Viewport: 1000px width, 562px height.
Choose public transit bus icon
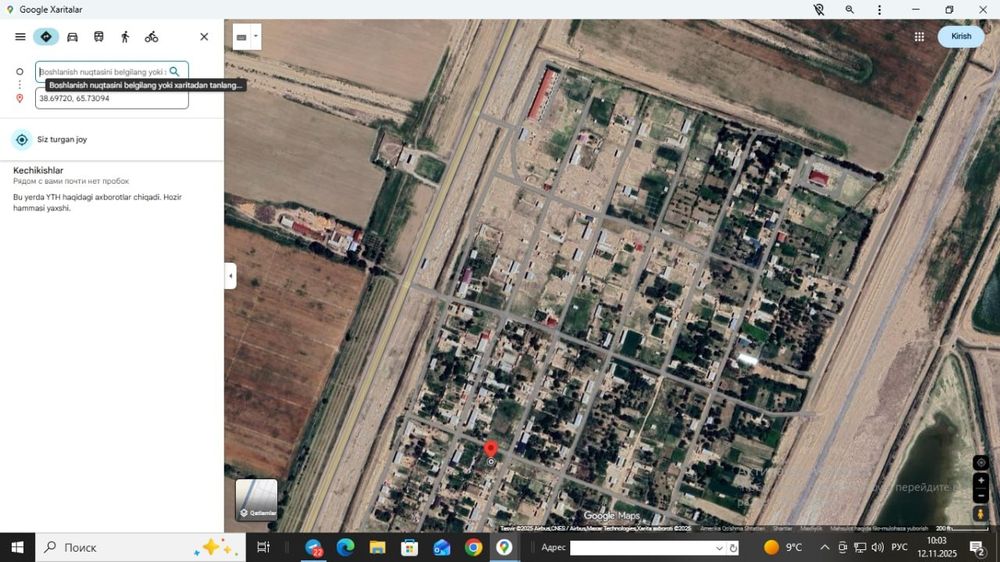pyautogui.click(x=99, y=37)
